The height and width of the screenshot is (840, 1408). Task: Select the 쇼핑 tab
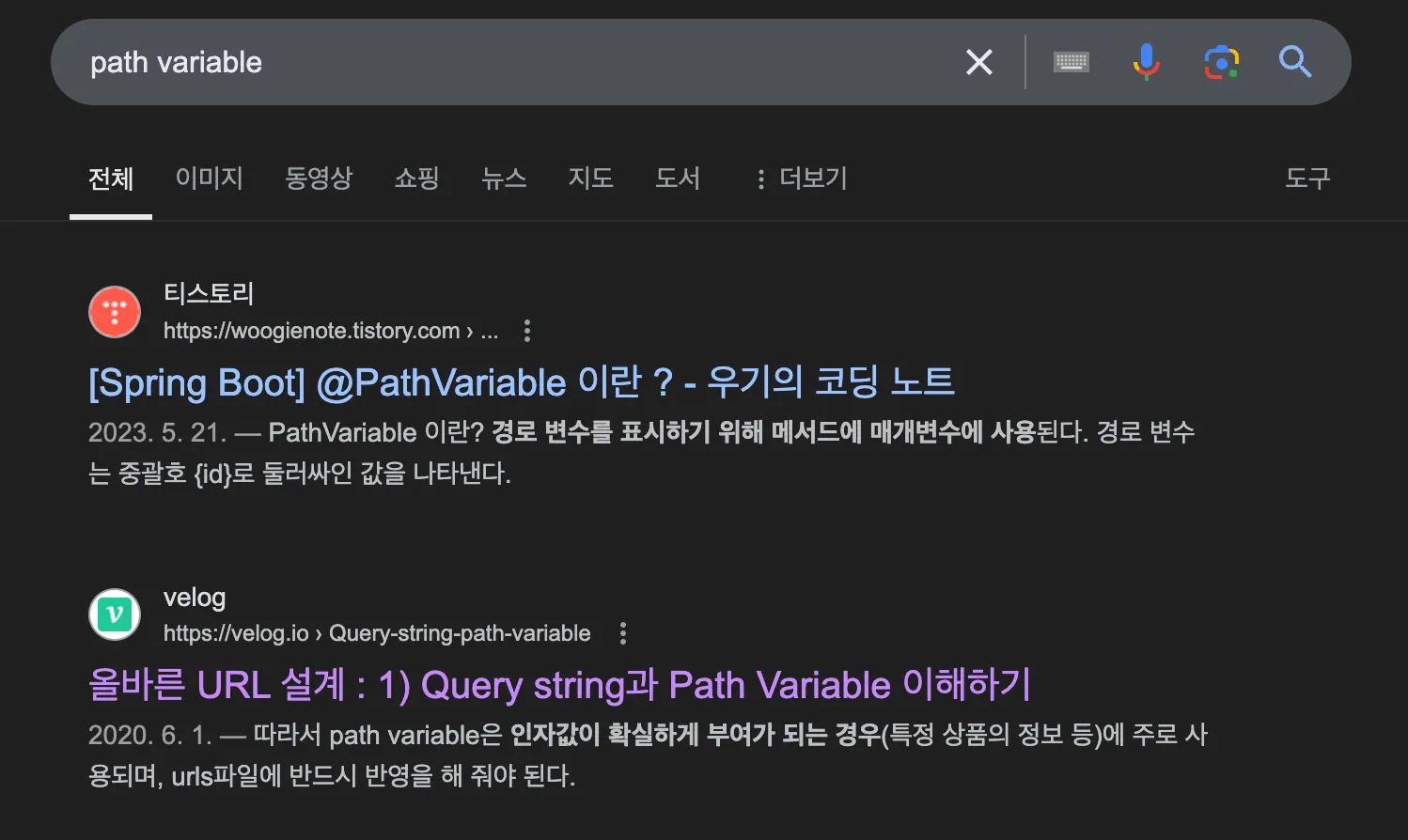point(416,179)
